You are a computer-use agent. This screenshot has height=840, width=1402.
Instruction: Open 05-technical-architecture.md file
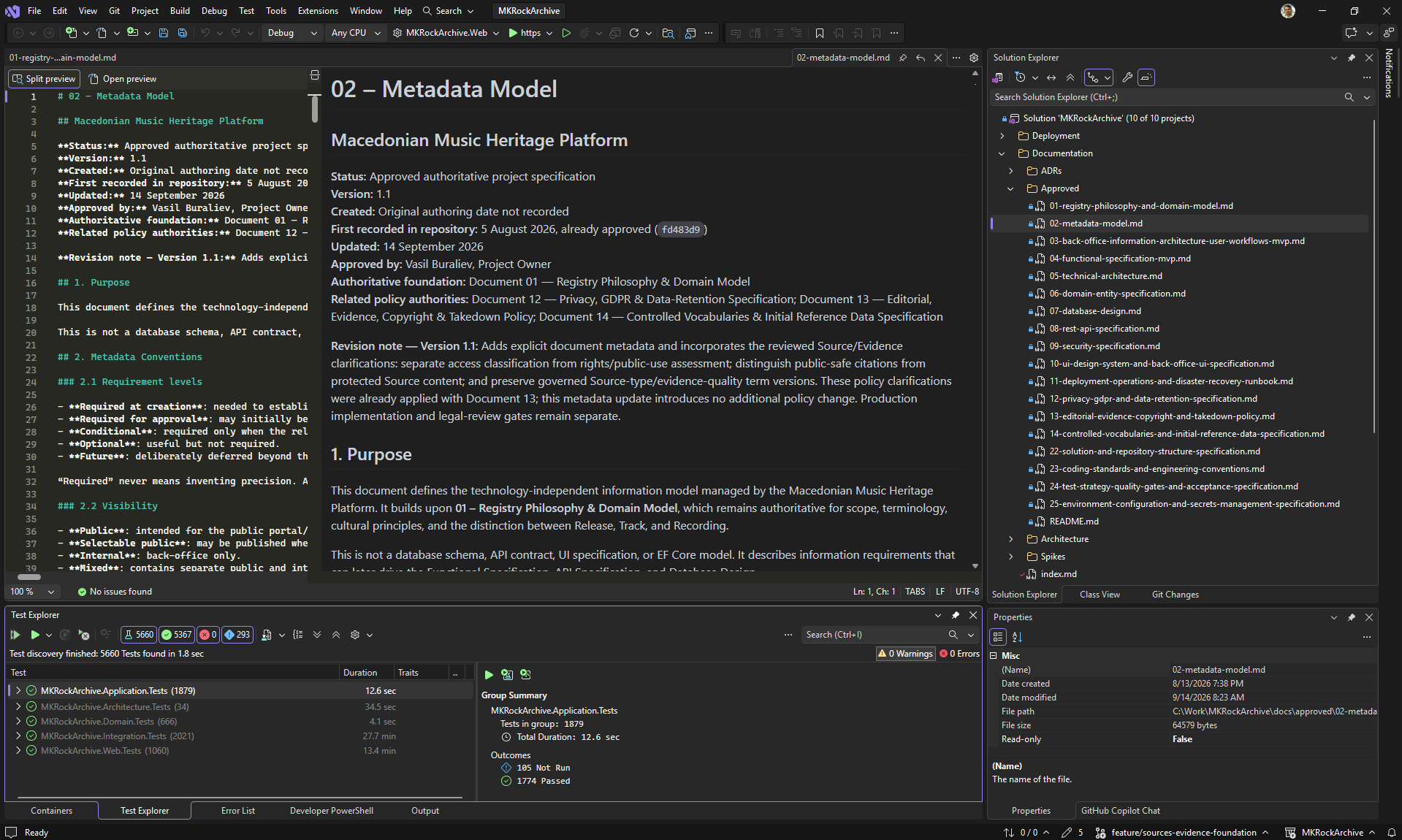coord(1105,276)
